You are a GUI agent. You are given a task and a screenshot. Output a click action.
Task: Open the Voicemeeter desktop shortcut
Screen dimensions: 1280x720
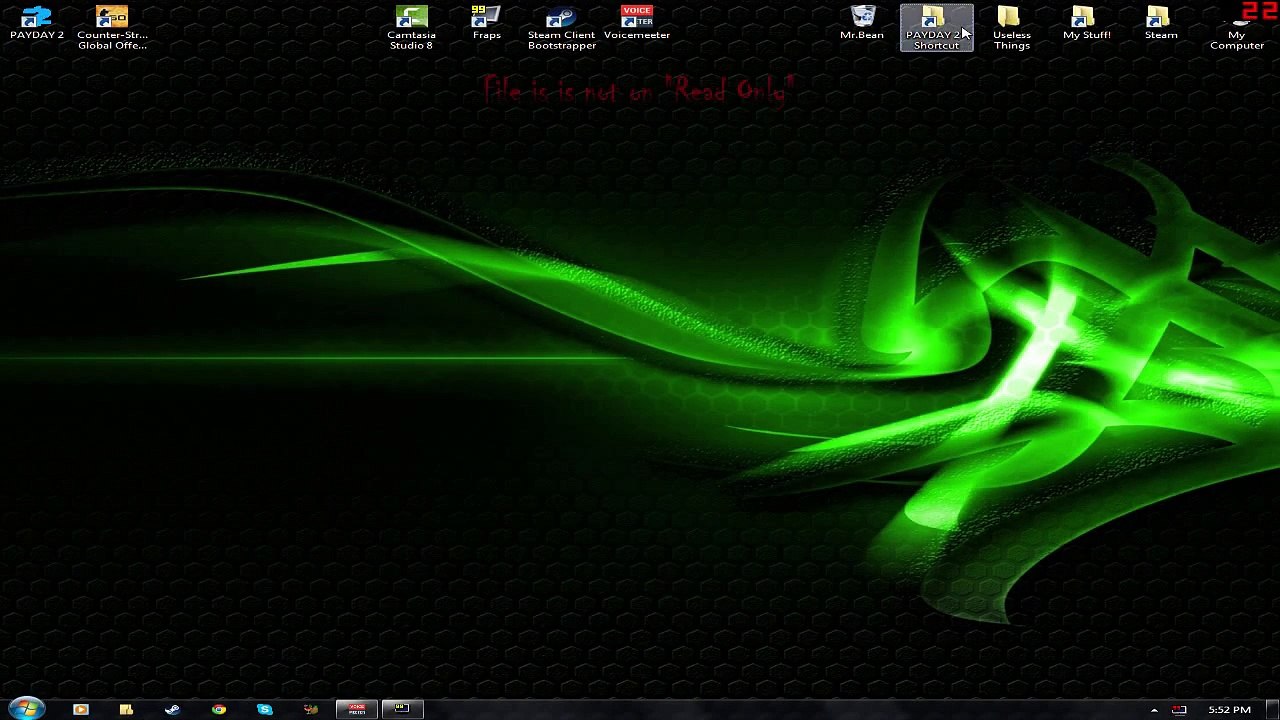(x=637, y=24)
